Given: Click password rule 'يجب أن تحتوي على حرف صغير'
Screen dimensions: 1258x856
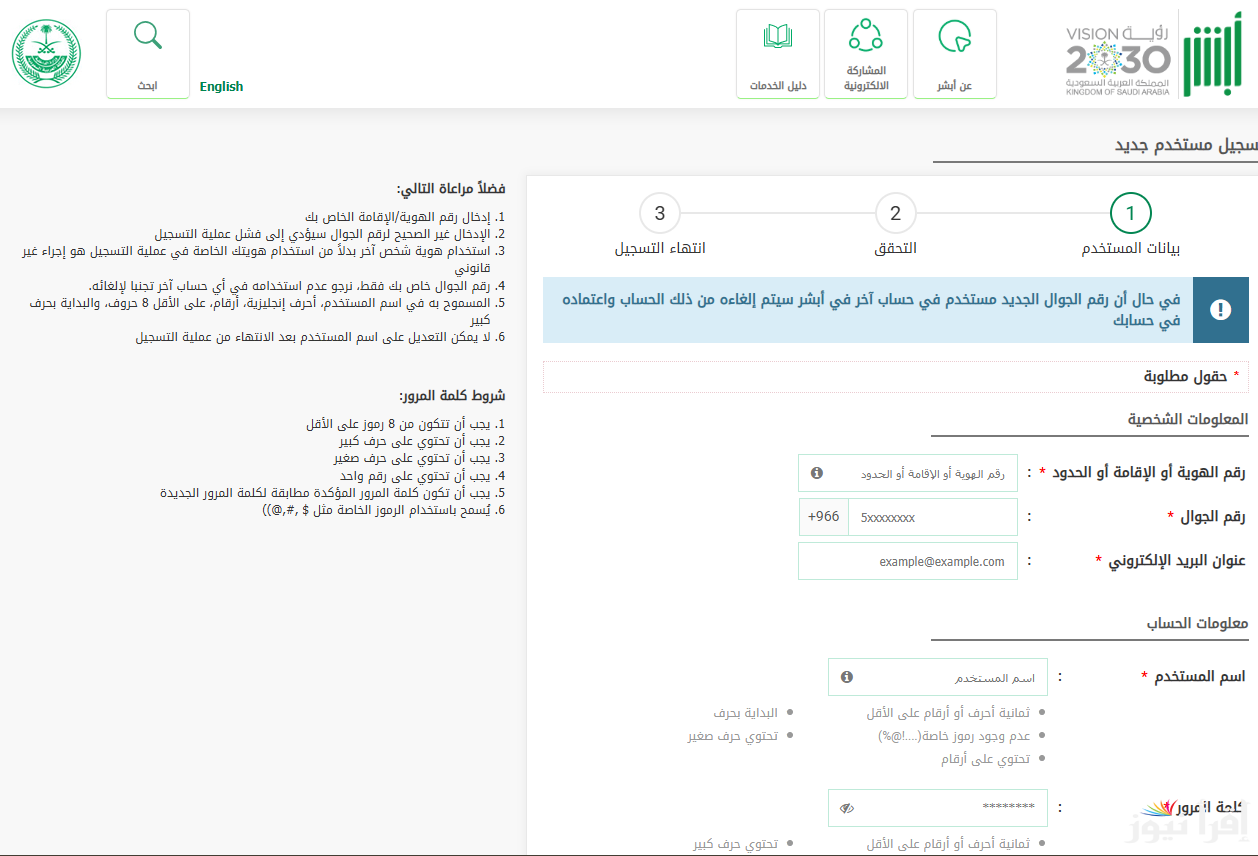Looking at the screenshot, I should coord(420,458).
